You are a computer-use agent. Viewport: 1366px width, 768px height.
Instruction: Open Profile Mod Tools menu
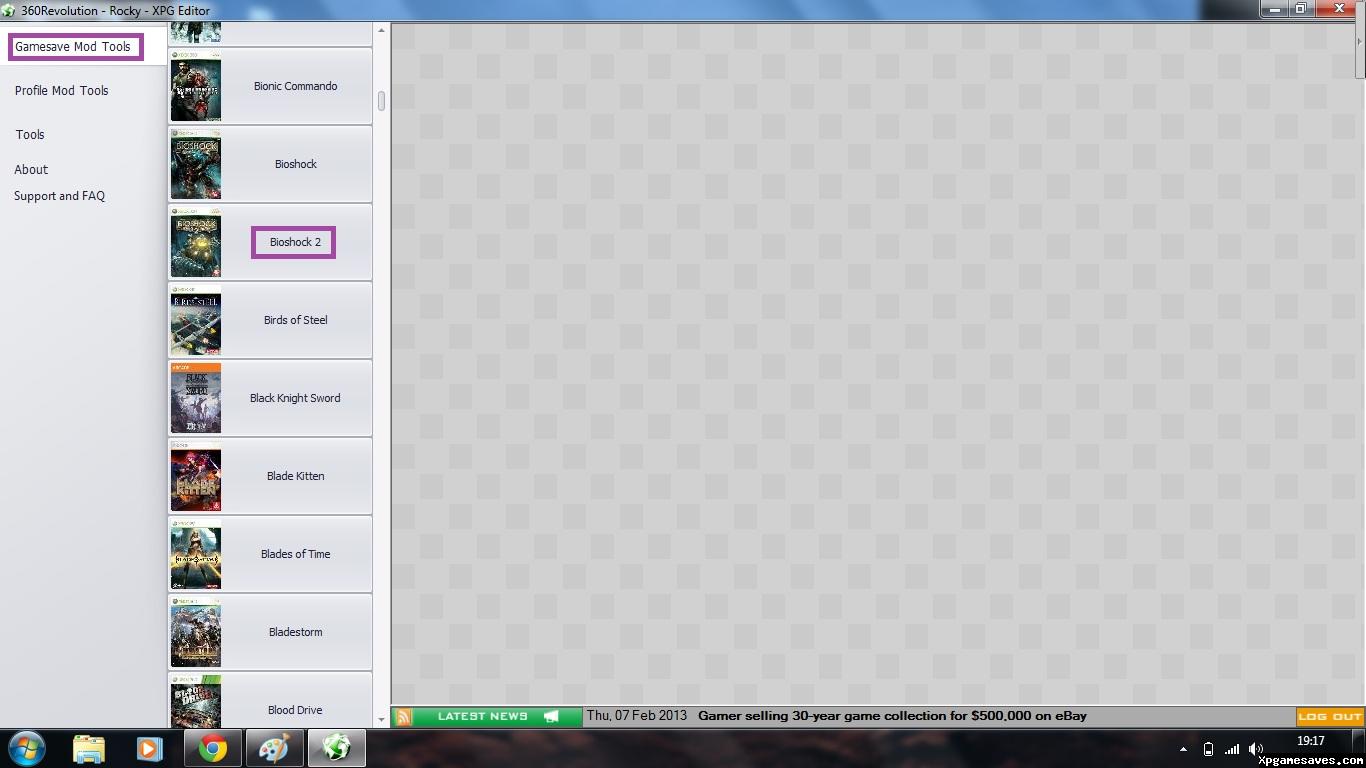click(61, 91)
